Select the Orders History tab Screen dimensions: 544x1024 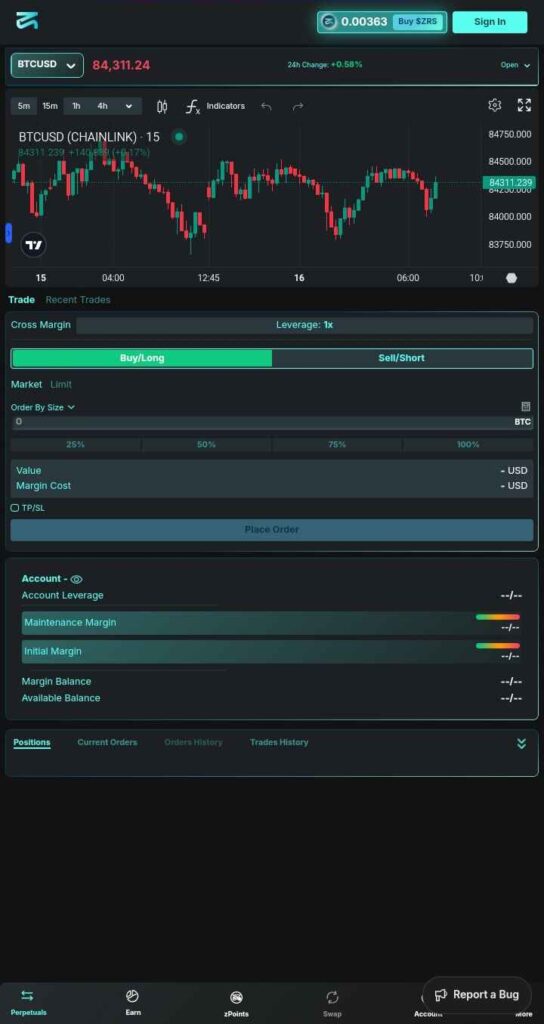[193, 743]
